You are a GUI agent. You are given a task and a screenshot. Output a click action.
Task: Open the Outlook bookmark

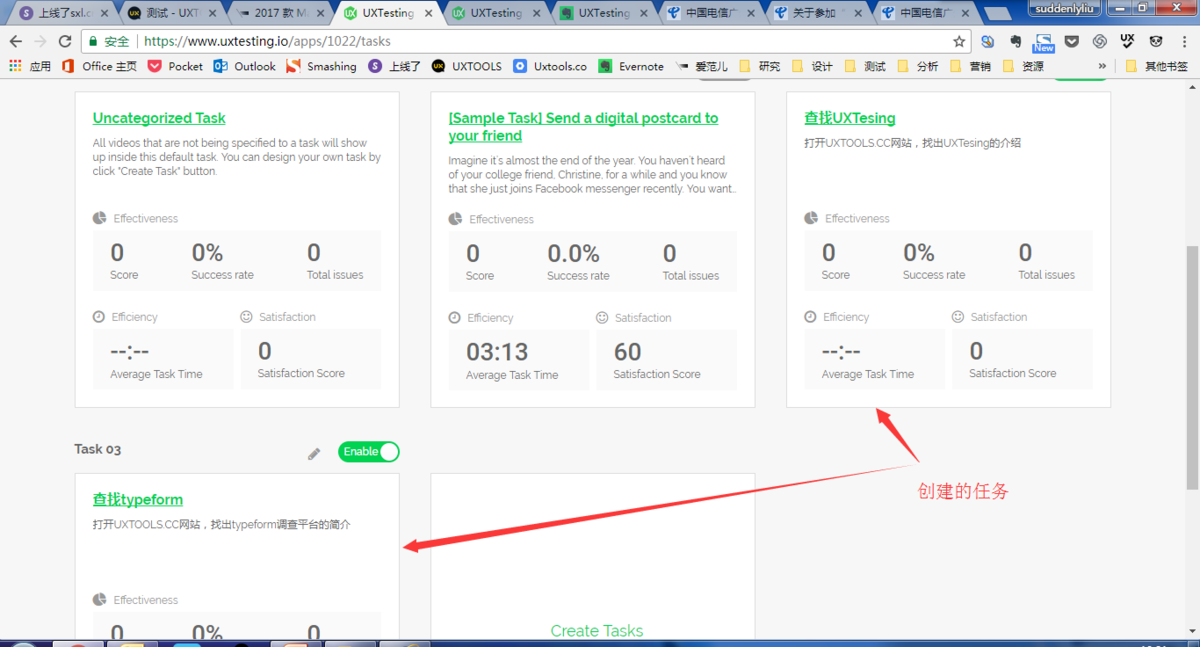coord(245,66)
